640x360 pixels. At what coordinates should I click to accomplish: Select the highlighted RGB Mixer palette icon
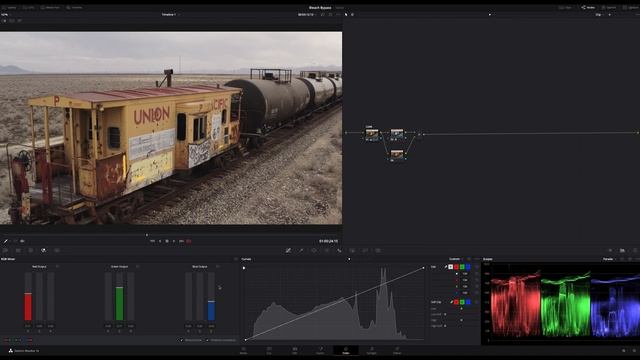(43, 250)
